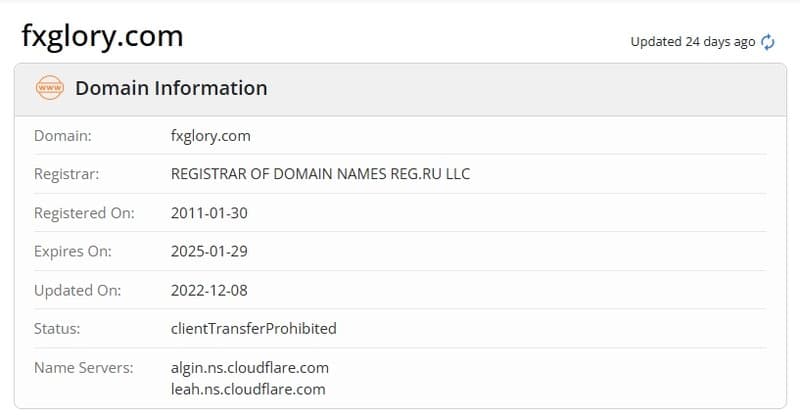Click the Domain Information panel header
The image size is (800, 415).
pos(171,88)
